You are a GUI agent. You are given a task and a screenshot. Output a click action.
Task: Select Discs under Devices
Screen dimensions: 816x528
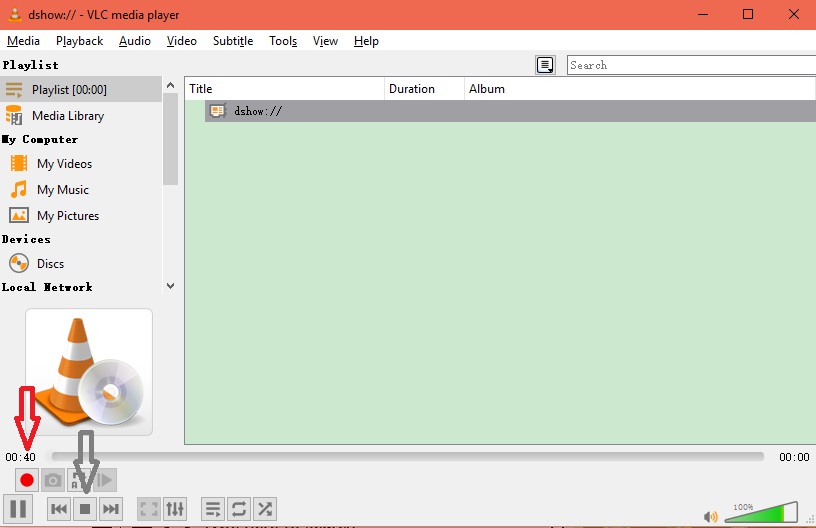[x=81, y=264]
